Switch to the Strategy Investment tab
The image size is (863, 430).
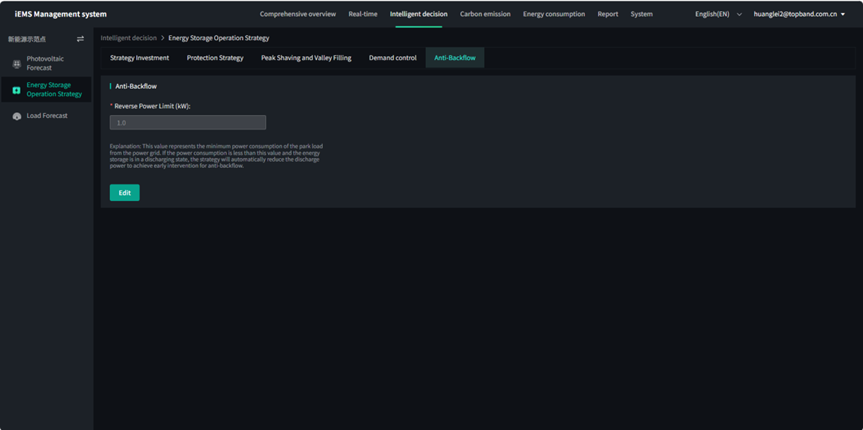[139, 58]
